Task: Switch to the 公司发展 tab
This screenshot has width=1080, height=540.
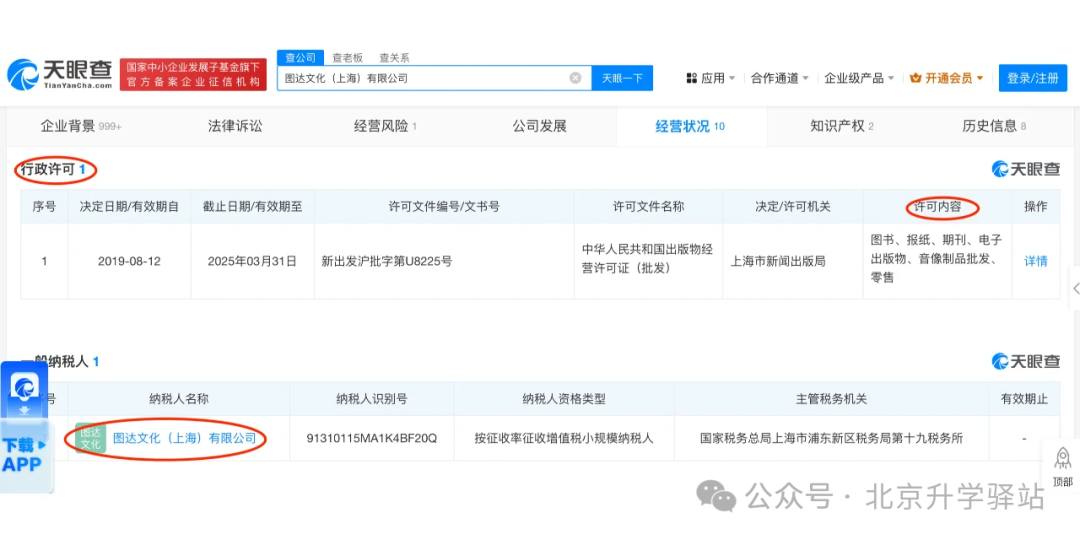Action: click(539, 126)
